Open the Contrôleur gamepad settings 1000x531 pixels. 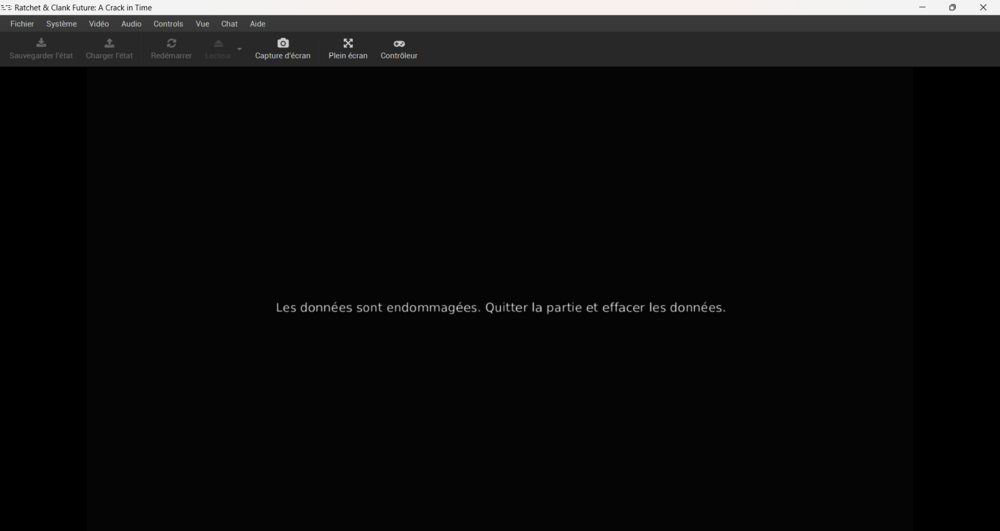pyautogui.click(x=399, y=44)
